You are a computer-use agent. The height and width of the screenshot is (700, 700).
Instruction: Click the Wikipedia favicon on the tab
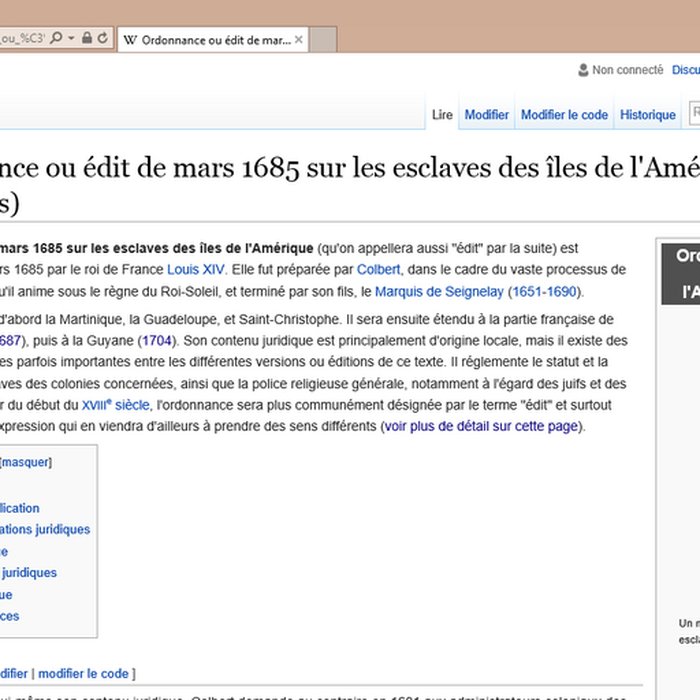coord(130,40)
